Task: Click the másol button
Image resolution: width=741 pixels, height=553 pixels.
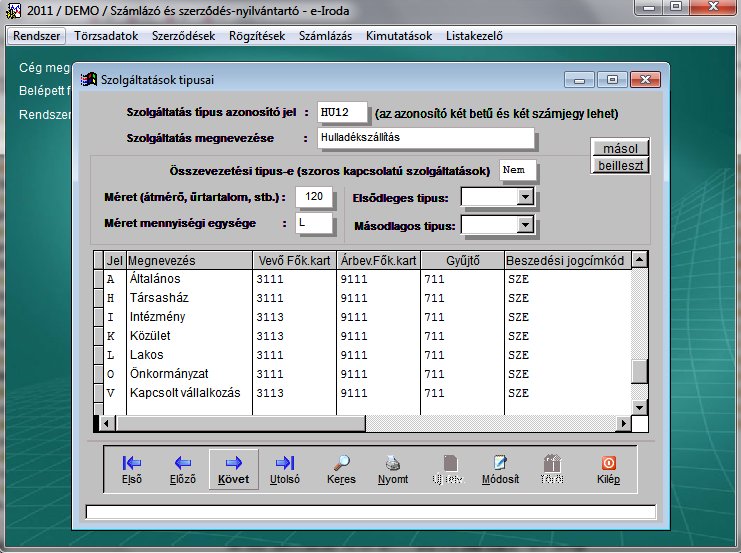Action: point(620,148)
